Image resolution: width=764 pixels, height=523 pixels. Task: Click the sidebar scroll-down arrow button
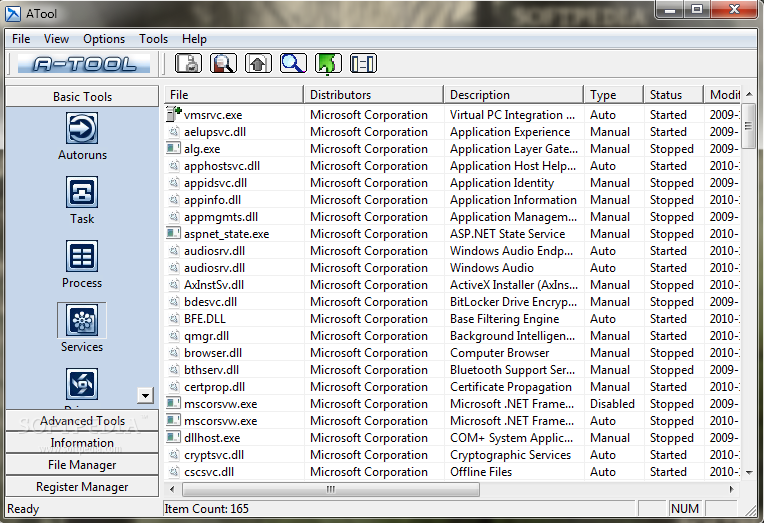coord(145,395)
